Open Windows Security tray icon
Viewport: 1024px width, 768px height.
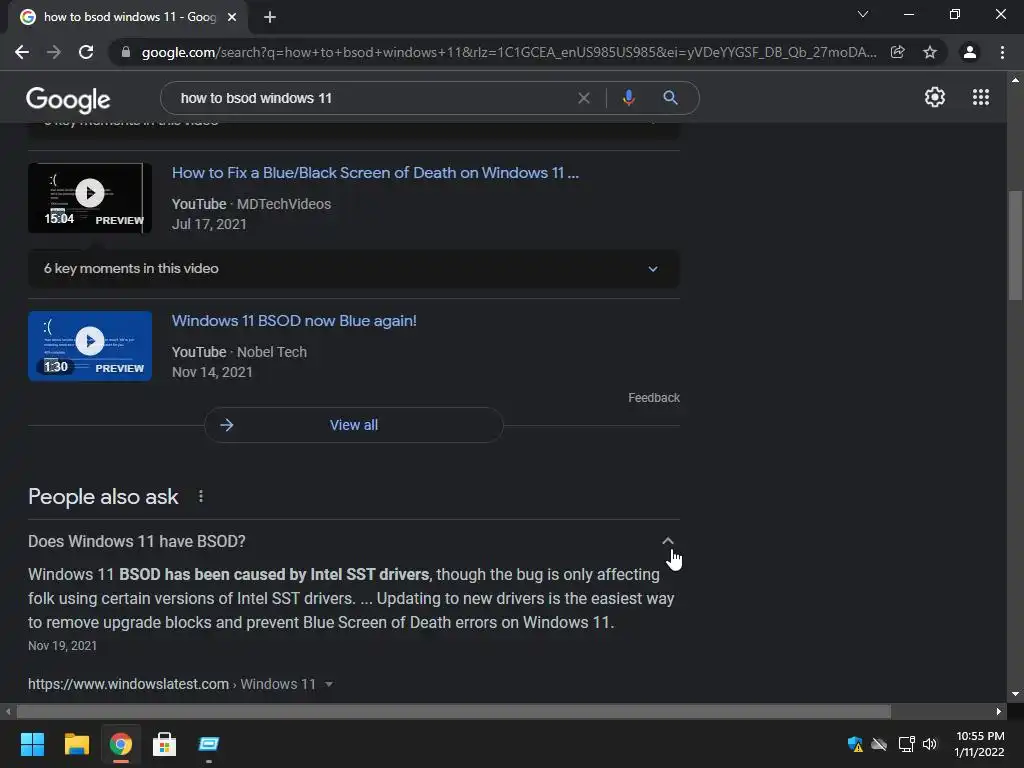point(855,744)
